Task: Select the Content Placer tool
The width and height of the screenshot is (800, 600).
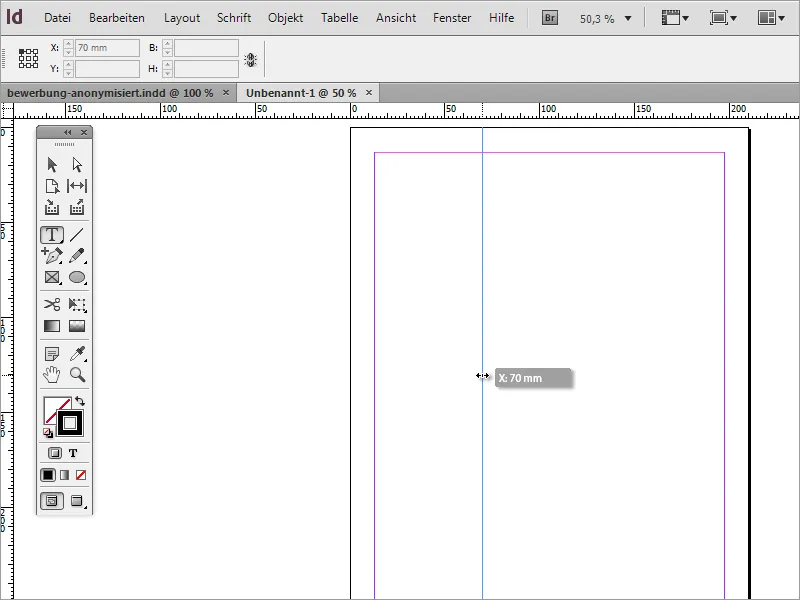Action: (x=77, y=207)
